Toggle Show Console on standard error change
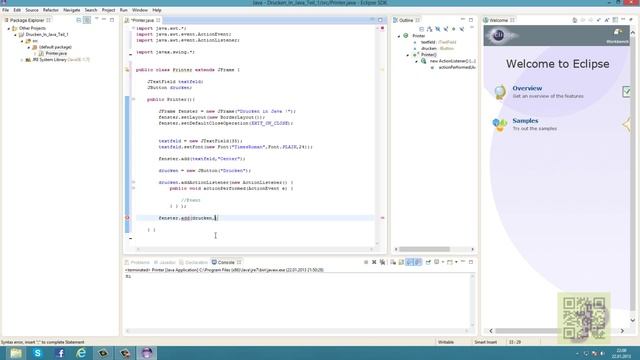Screen dimensions: 640x360 pos(418,262)
